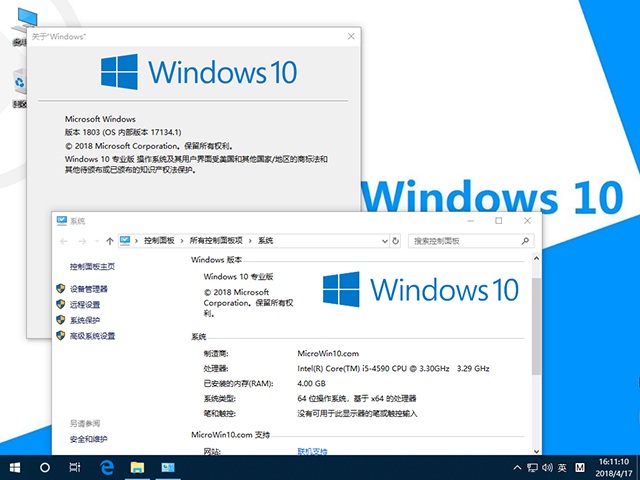The width and height of the screenshot is (640, 480).
Task: Open recent locations dropdown arrow
Action: click(x=97, y=241)
